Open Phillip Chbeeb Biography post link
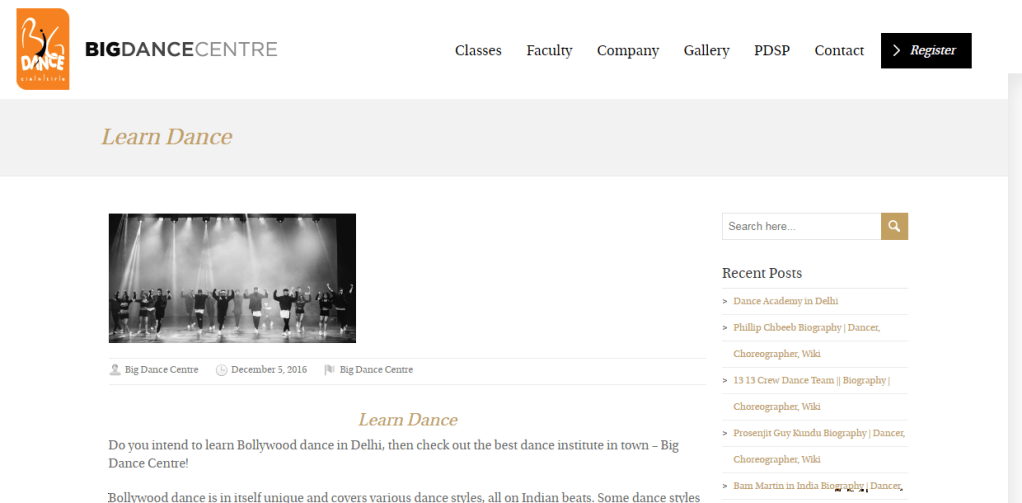The height and width of the screenshot is (503, 1022). (806, 328)
